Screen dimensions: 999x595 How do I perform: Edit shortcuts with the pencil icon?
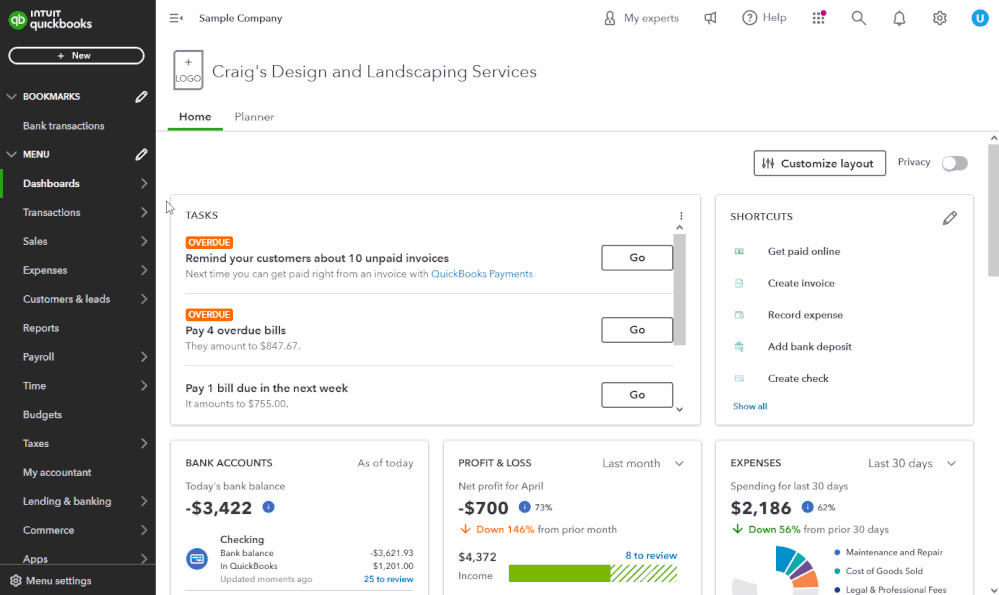pos(950,217)
